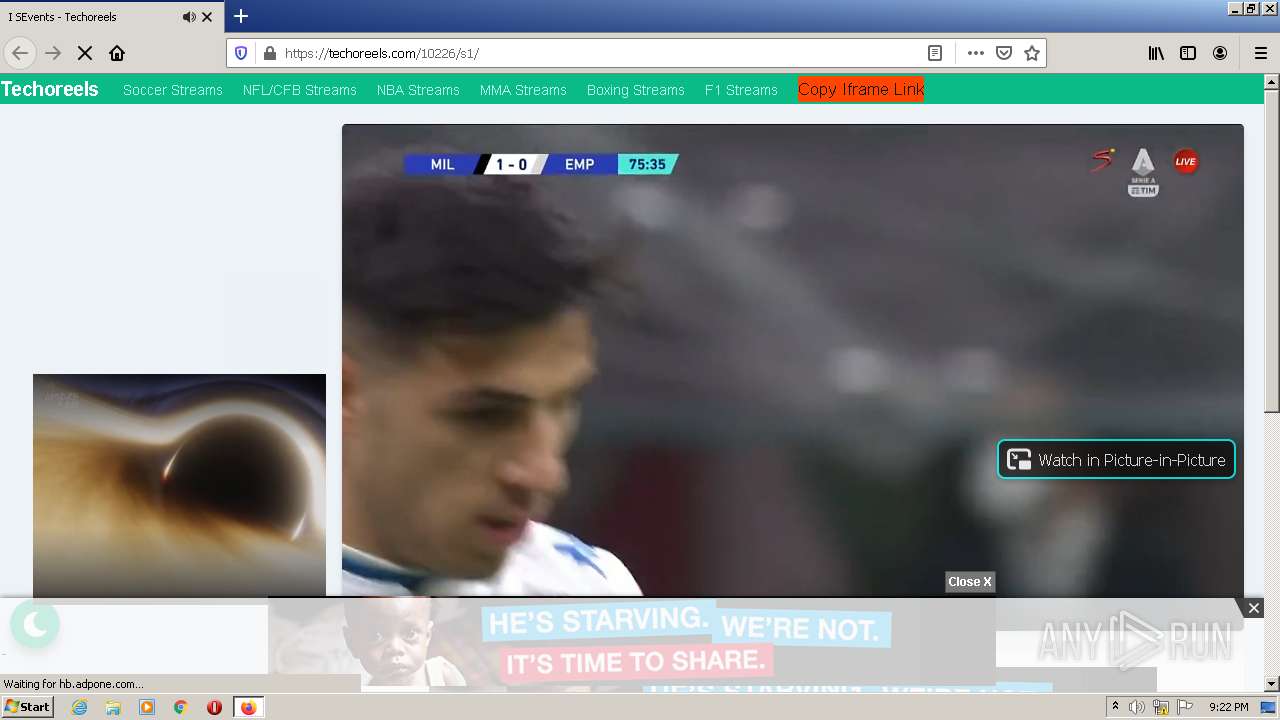
Task: Open the browser home page
Action: point(117,53)
